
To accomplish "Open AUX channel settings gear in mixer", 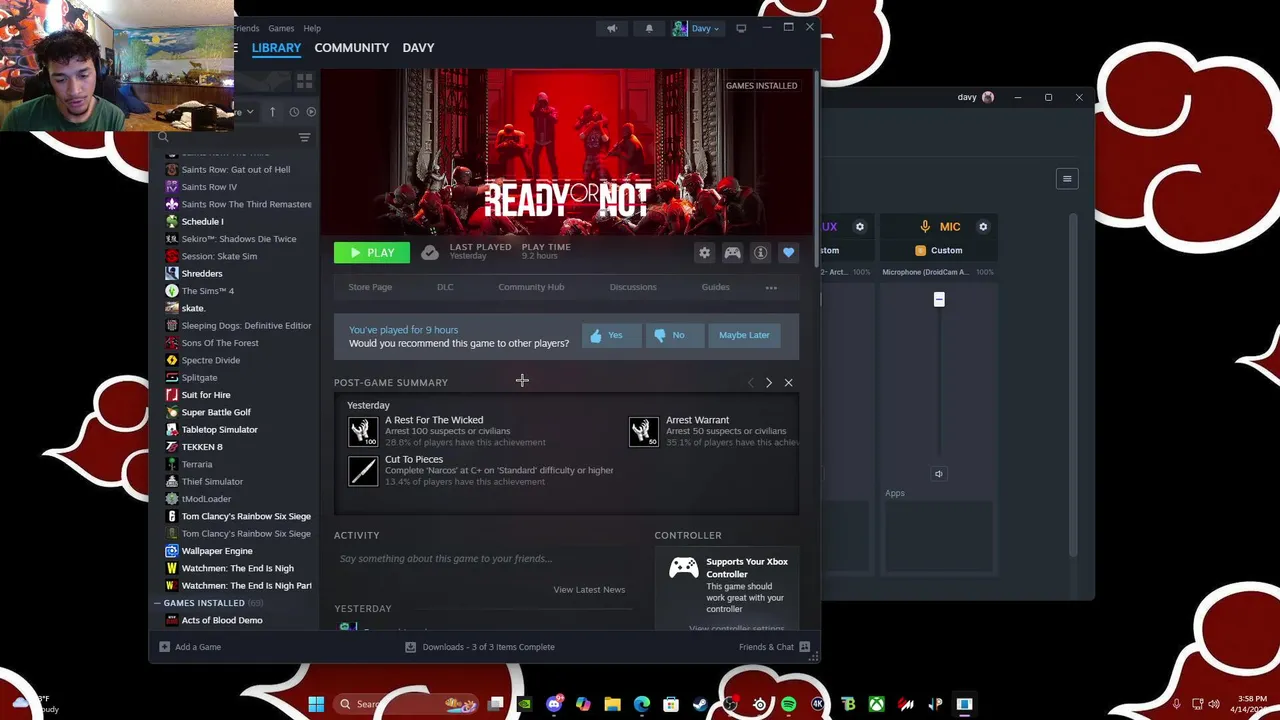I will point(859,227).
